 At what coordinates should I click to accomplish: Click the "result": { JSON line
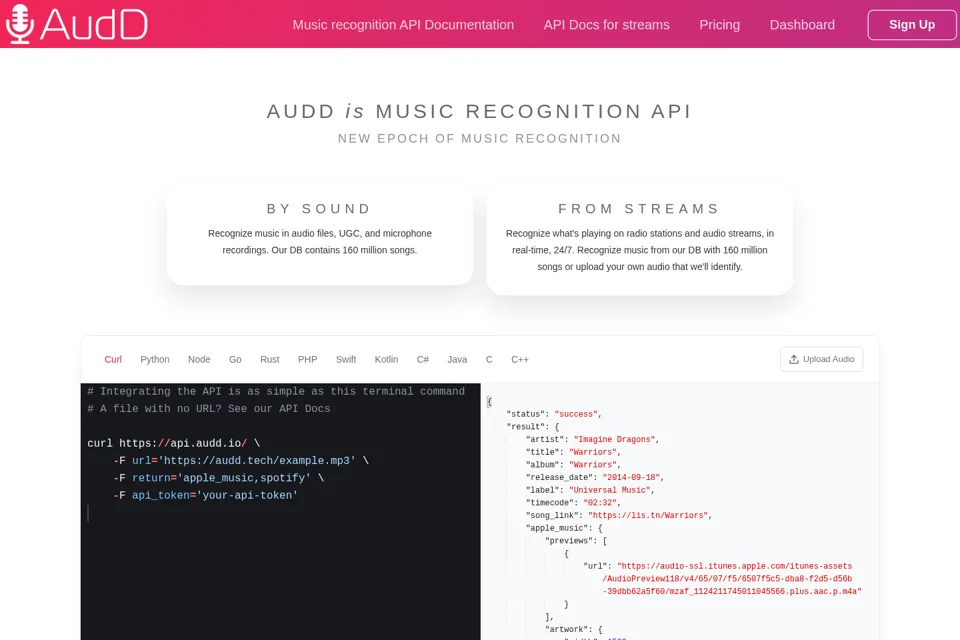pyautogui.click(x=533, y=427)
